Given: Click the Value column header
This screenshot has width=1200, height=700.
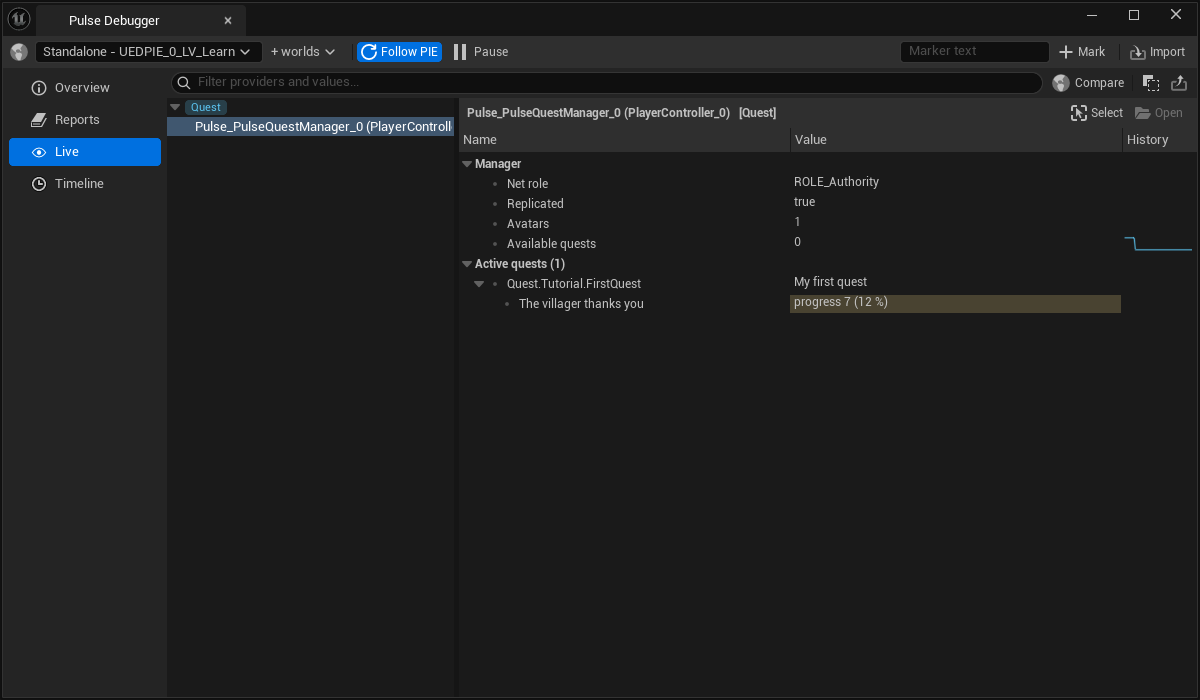Looking at the screenshot, I should pos(956,140).
